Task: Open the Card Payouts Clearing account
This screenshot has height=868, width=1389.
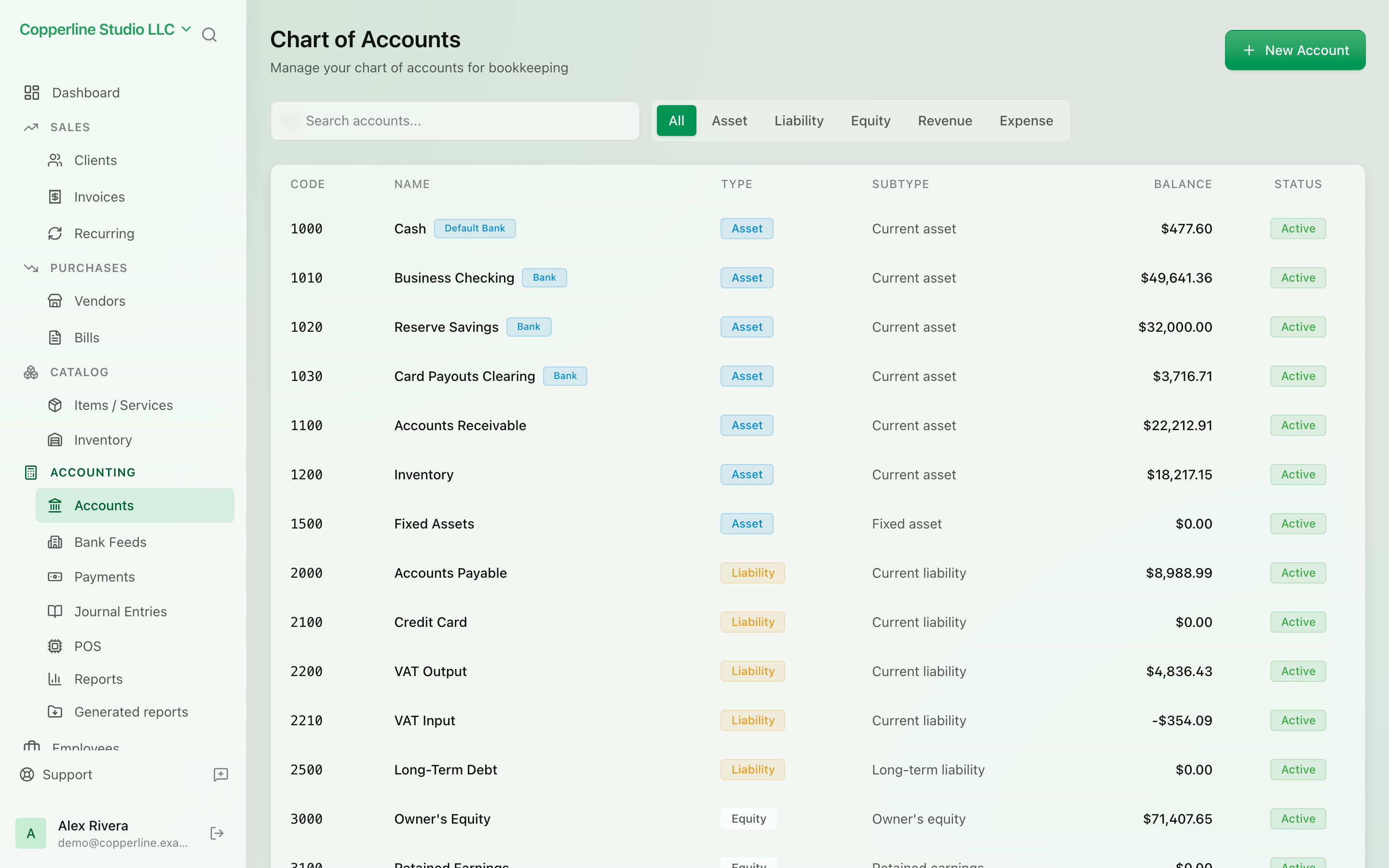Action: [x=464, y=376]
